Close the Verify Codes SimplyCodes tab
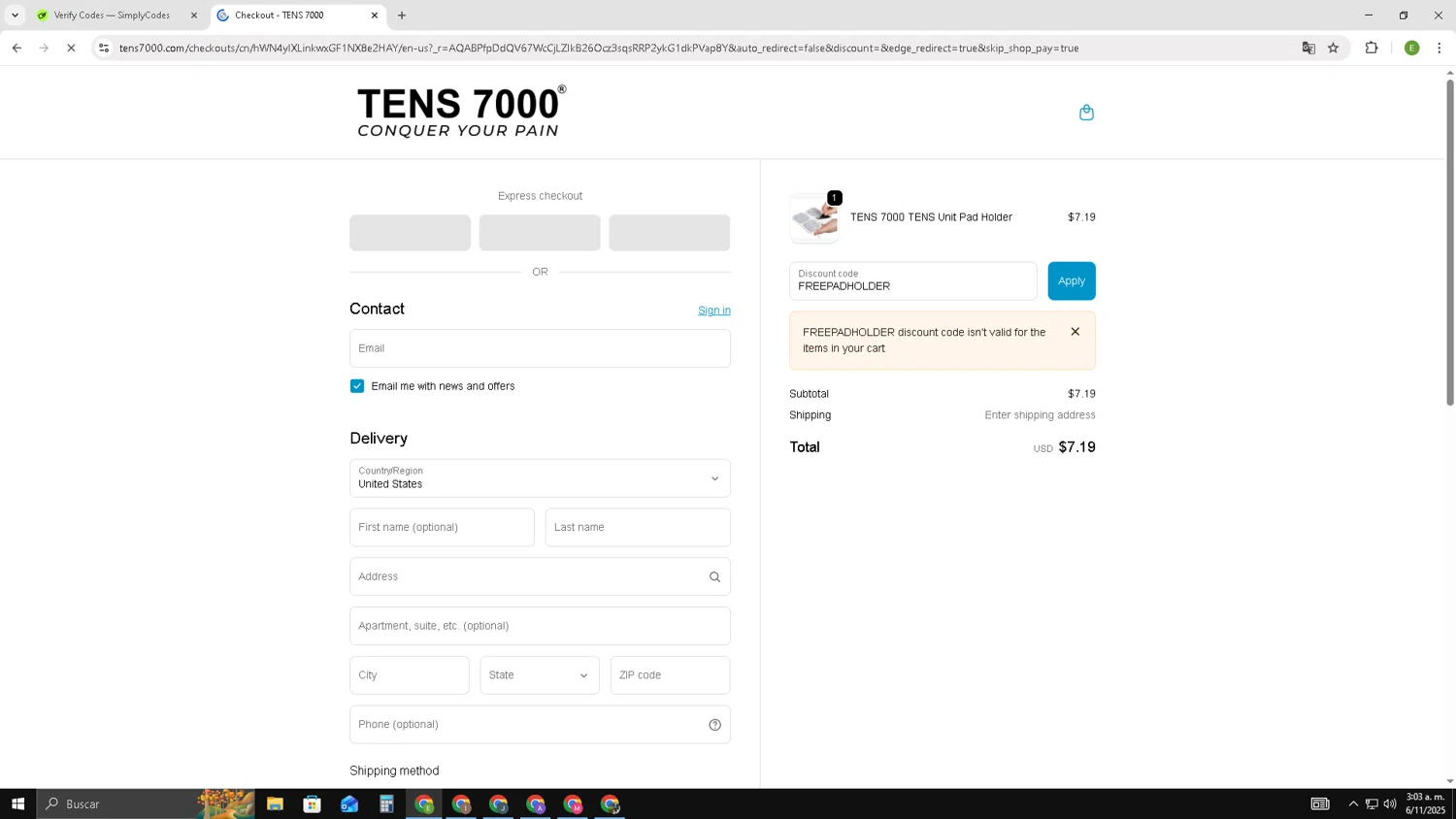 point(193,16)
